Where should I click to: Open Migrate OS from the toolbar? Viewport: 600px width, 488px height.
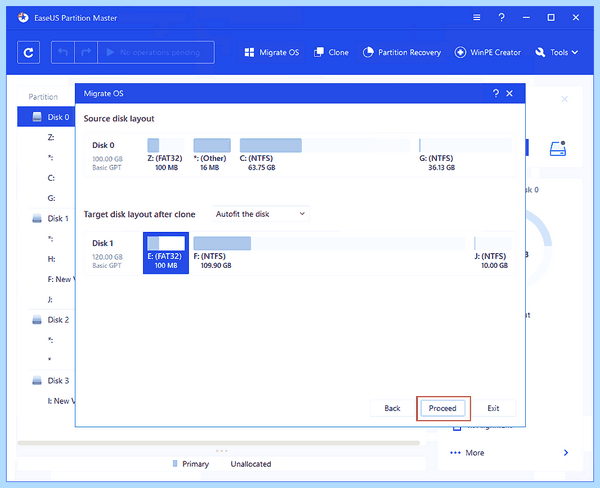(x=272, y=52)
